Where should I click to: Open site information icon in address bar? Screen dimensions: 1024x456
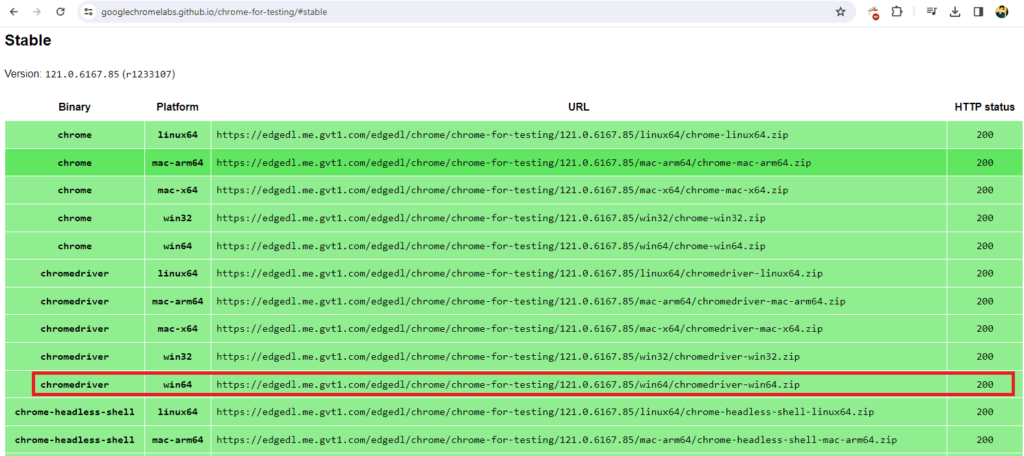tap(89, 12)
